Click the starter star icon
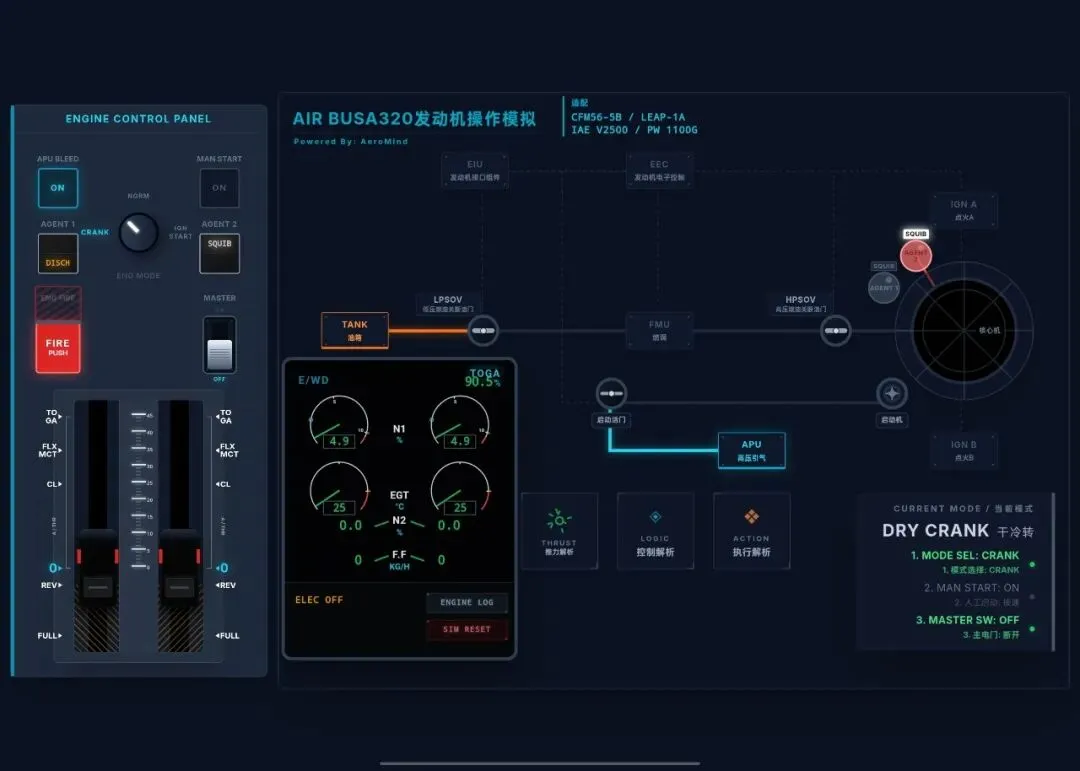Image resolution: width=1080 pixels, height=771 pixels. point(891,393)
